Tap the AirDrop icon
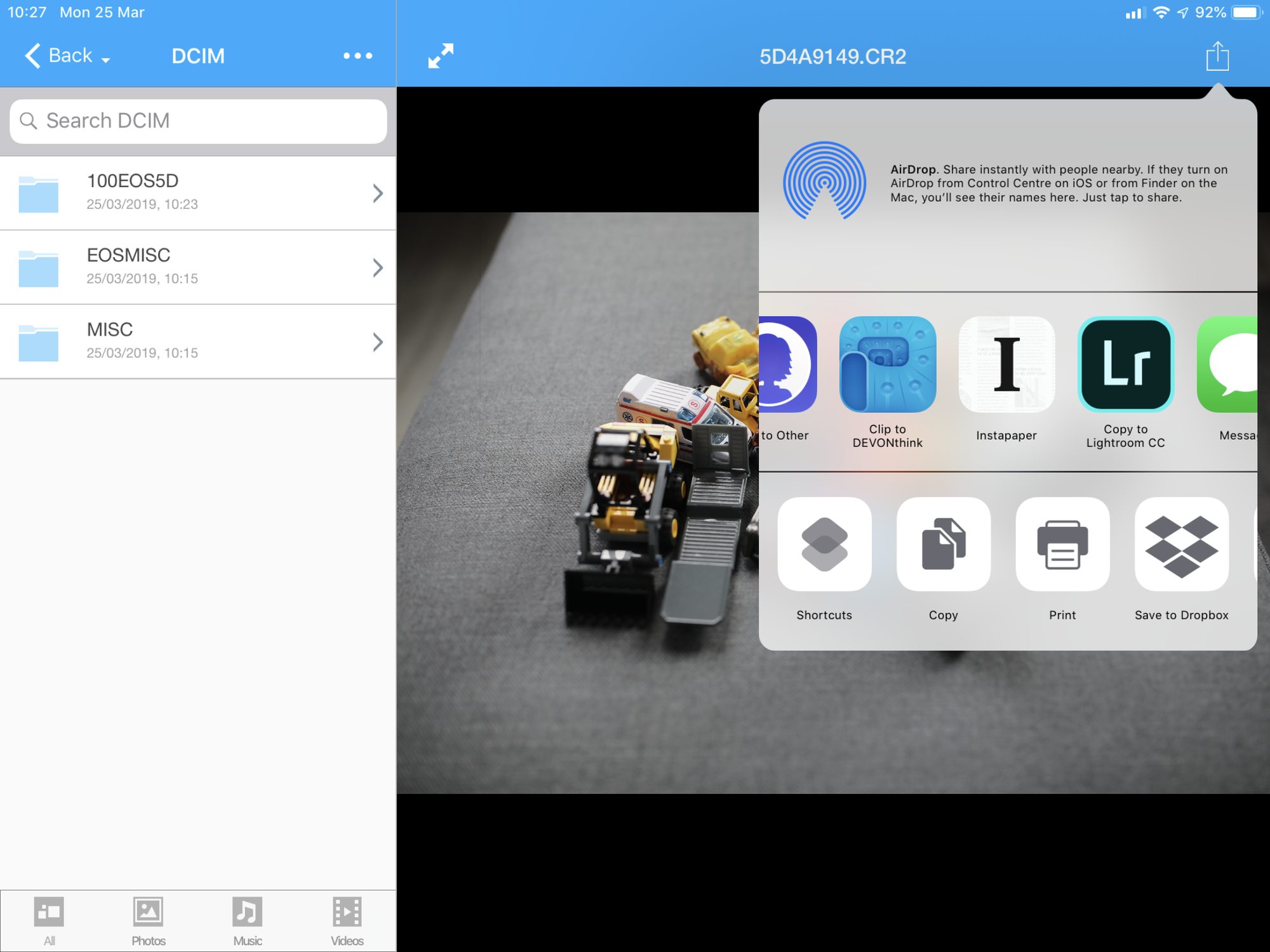1270x952 pixels. 824,181
